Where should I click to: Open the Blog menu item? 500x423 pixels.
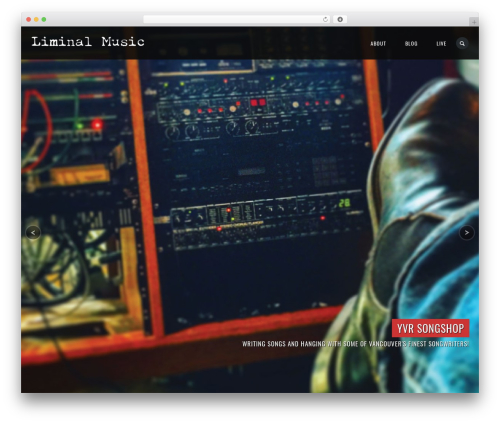411,44
